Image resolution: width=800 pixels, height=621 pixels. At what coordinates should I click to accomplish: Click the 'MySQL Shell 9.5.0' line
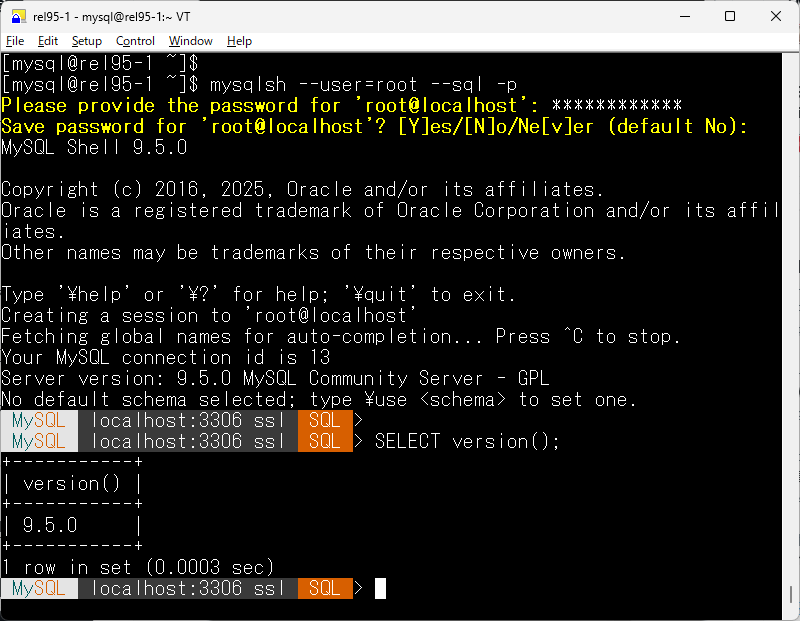point(94,147)
